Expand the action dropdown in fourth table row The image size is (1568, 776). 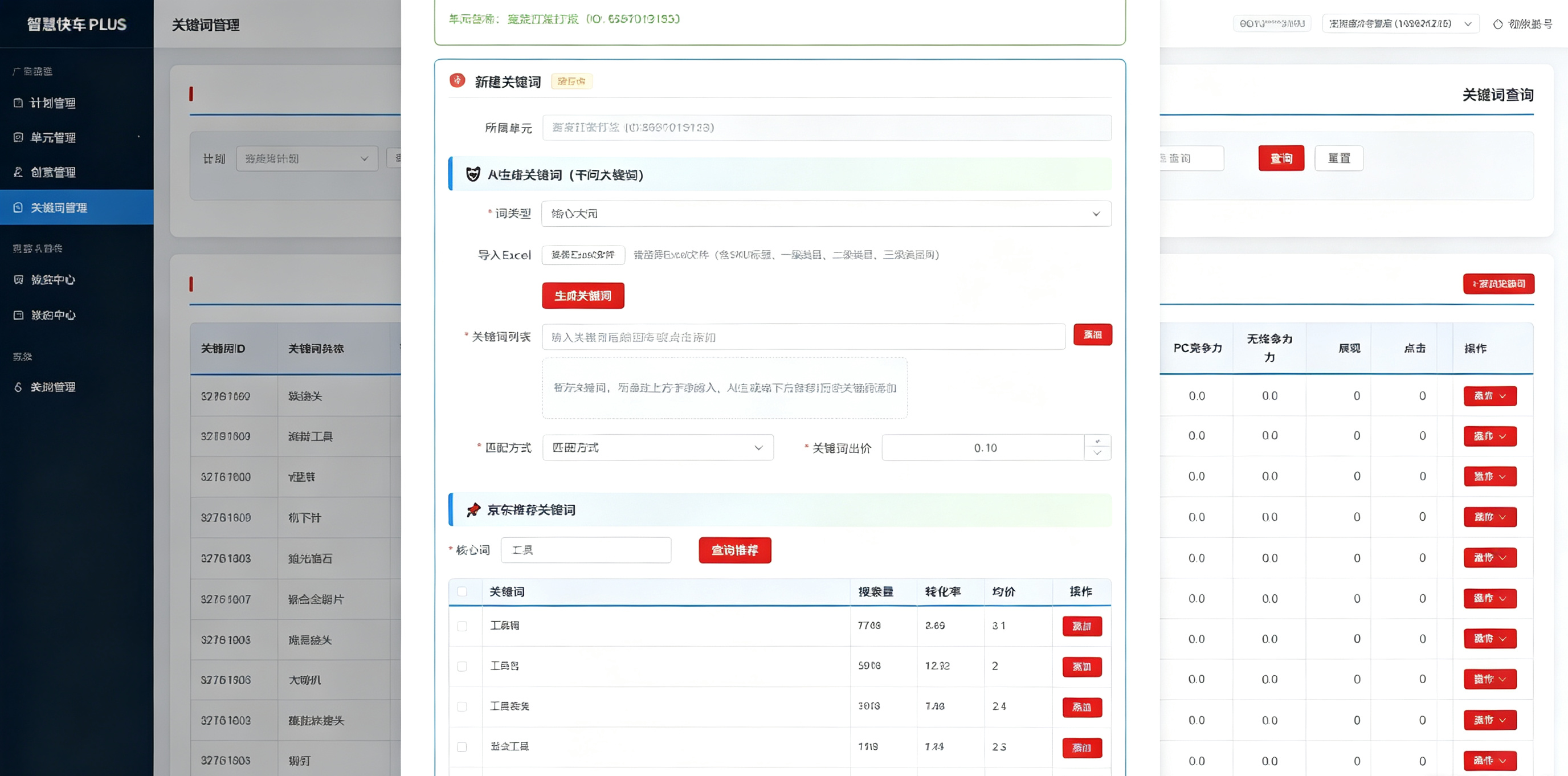pyautogui.click(x=1490, y=517)
